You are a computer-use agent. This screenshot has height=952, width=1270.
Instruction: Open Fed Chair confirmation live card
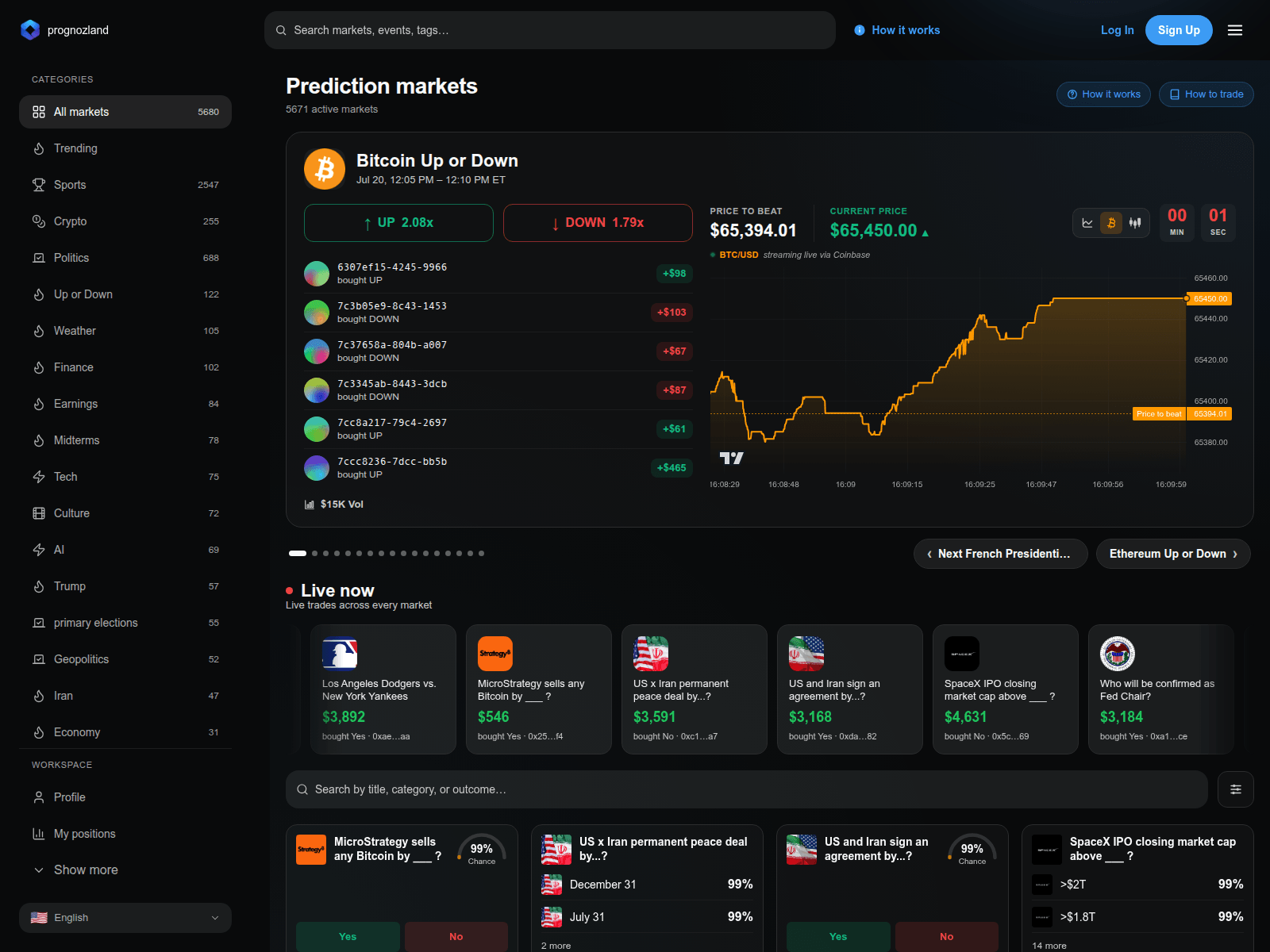coord(1161,689)
